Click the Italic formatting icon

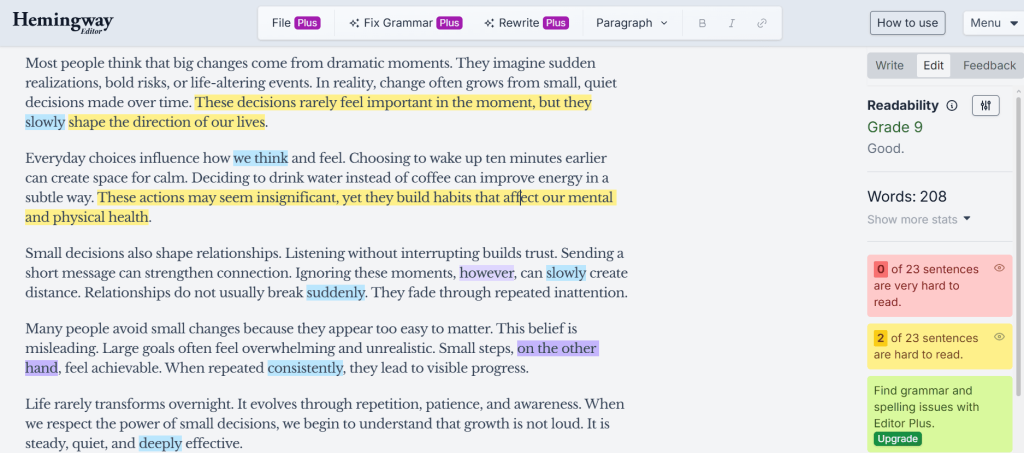pyautogui.click(x=731, y=23)
